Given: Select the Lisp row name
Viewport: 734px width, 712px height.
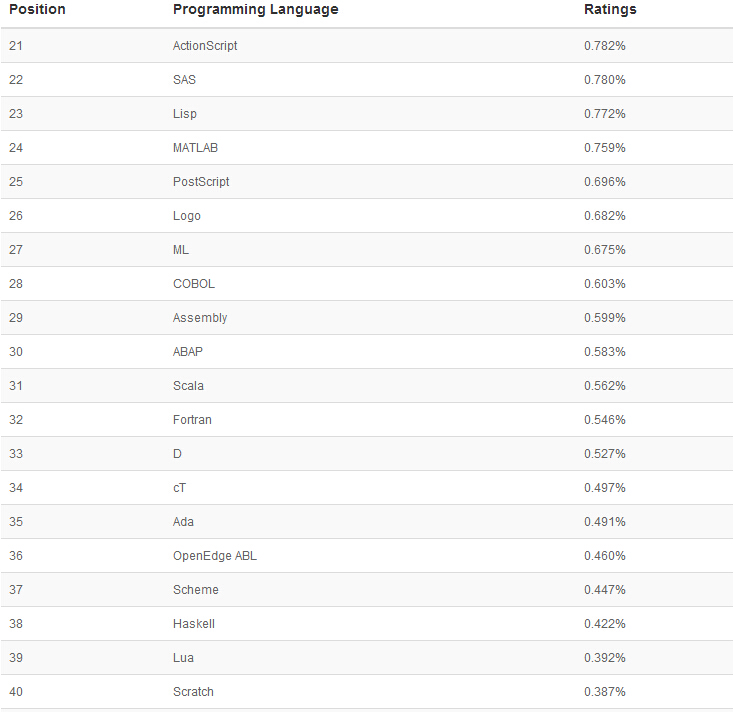Looking at the screenshot, I should pos(185,114).
